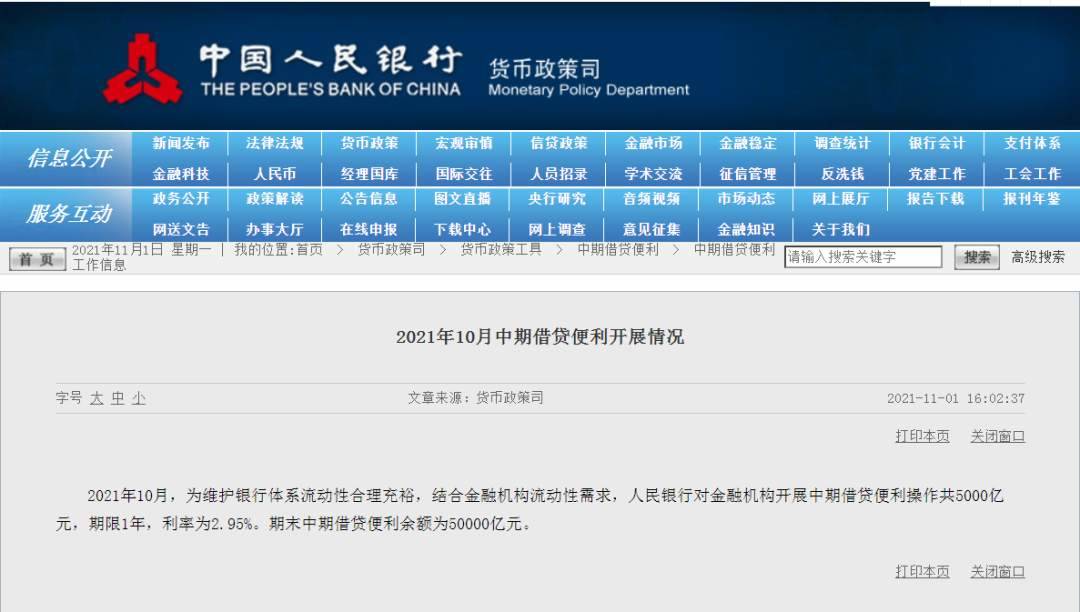Click the bottom 打印本页 print link
The width and height of the screenshot is (1080, 612).
click(x=922, y=571)
